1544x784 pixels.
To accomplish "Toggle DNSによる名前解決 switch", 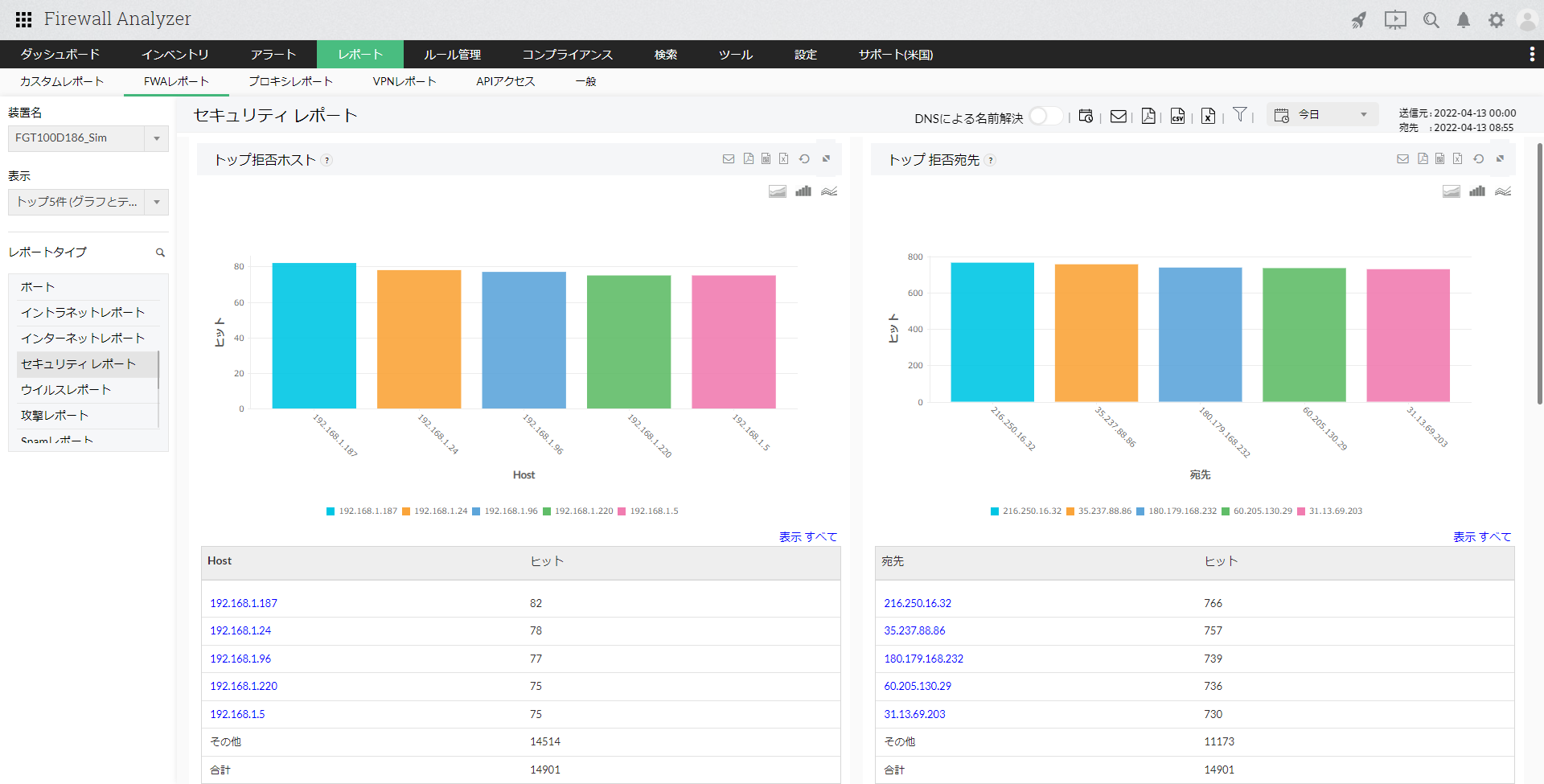I will click(1045, 117).
